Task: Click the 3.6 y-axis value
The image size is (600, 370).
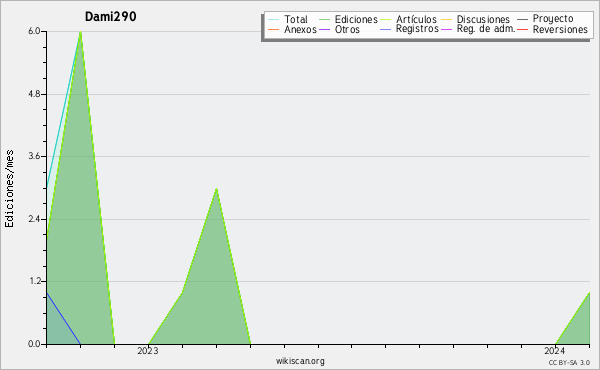Action: pos(34,156)
